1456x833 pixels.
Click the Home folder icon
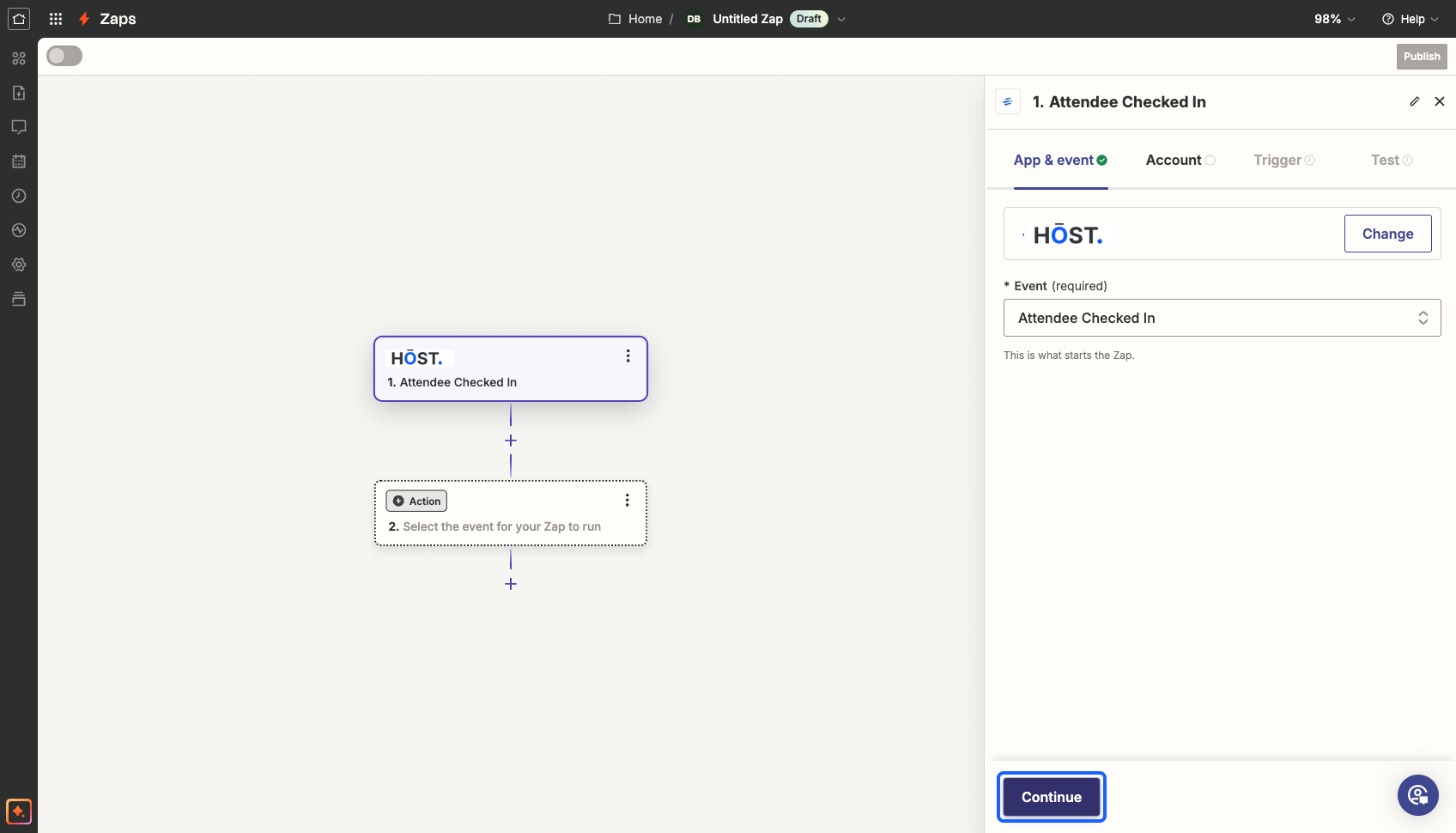615,19
